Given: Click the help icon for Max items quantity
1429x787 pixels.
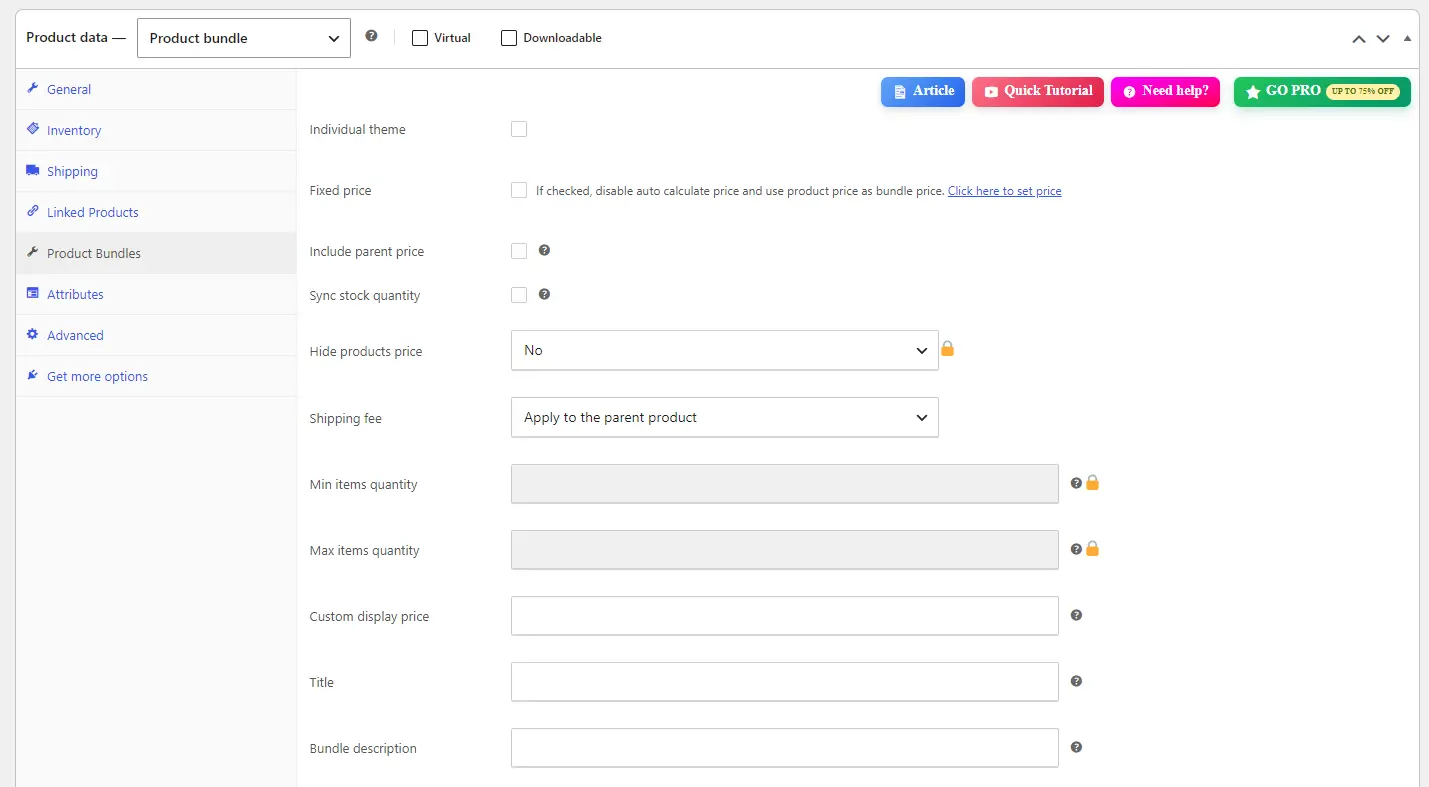Looking at the screenshot, I should coord(1076,549).
